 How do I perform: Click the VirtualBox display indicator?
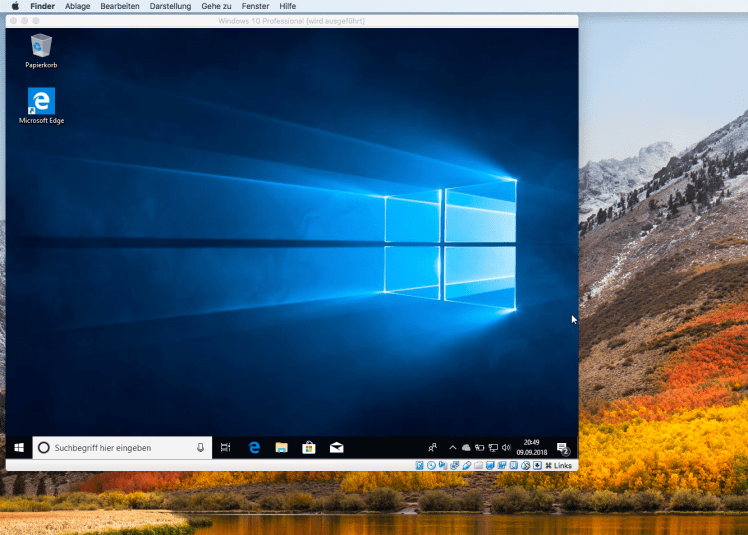pos(490,465)
